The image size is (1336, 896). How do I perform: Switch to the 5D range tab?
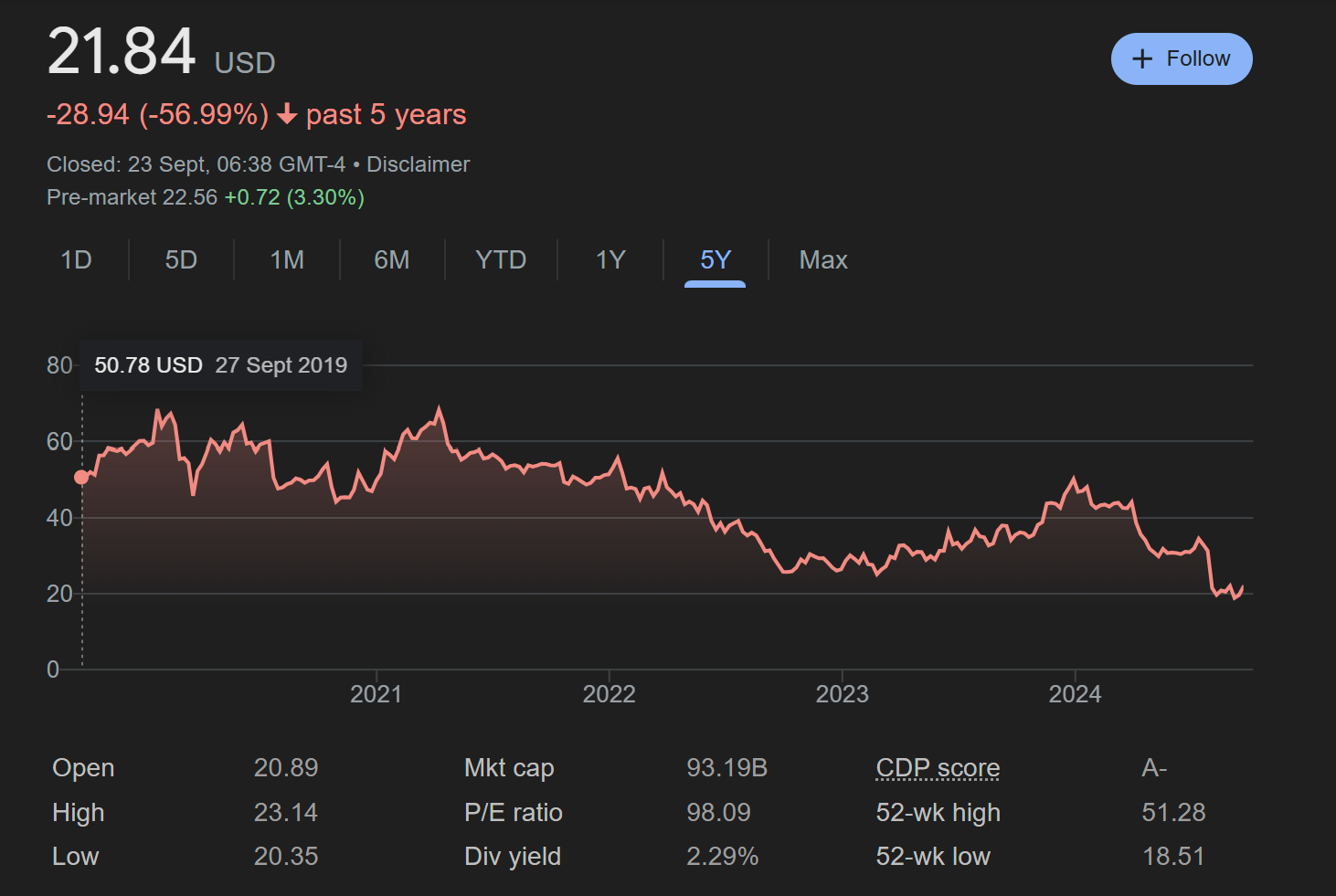(181, 260)
